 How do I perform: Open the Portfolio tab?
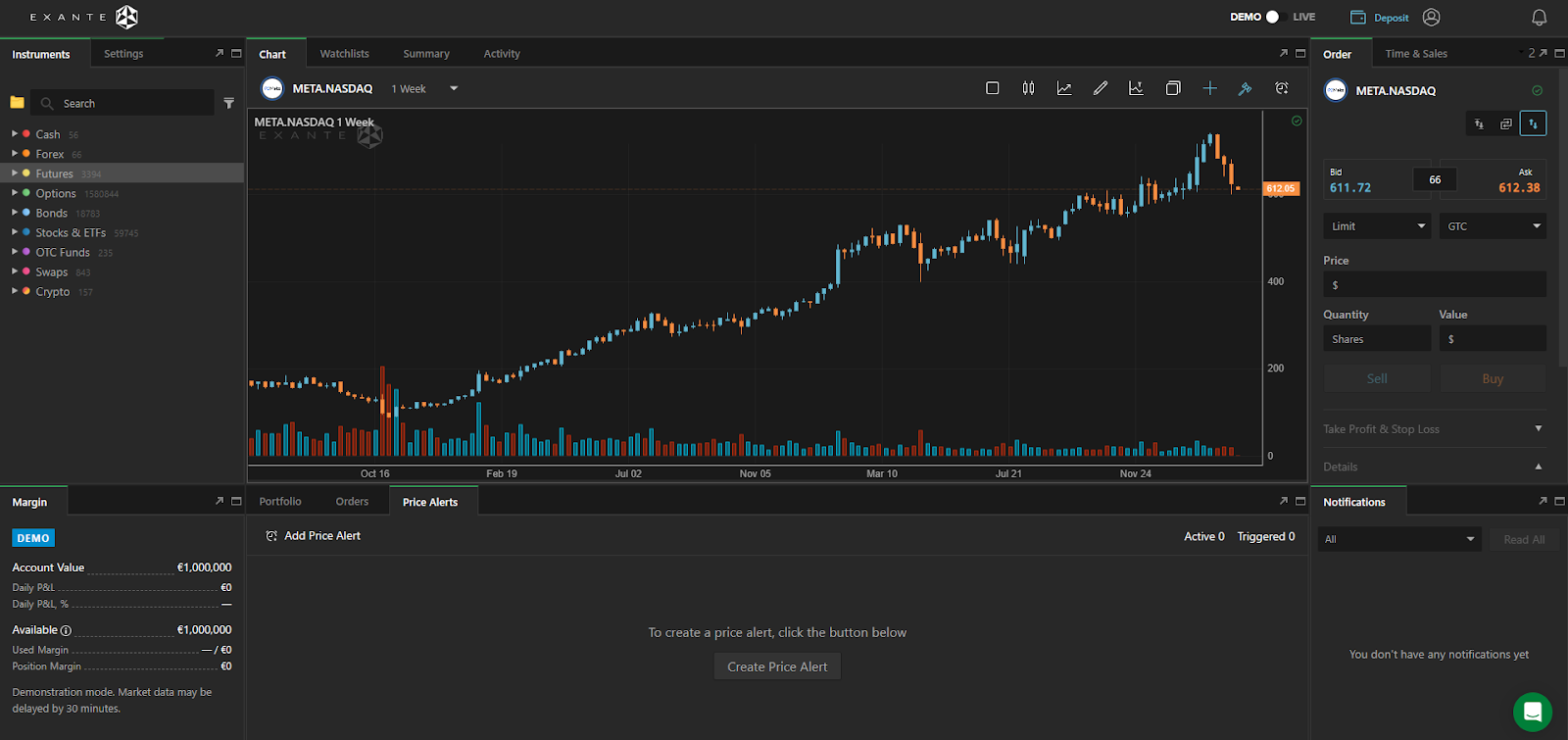click(x=280, y=501)
